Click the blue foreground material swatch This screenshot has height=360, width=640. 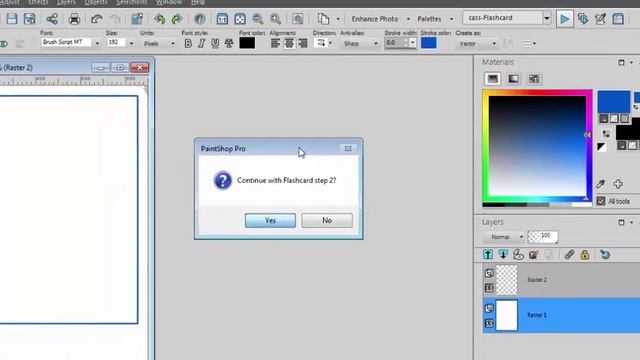click(613, 102)
